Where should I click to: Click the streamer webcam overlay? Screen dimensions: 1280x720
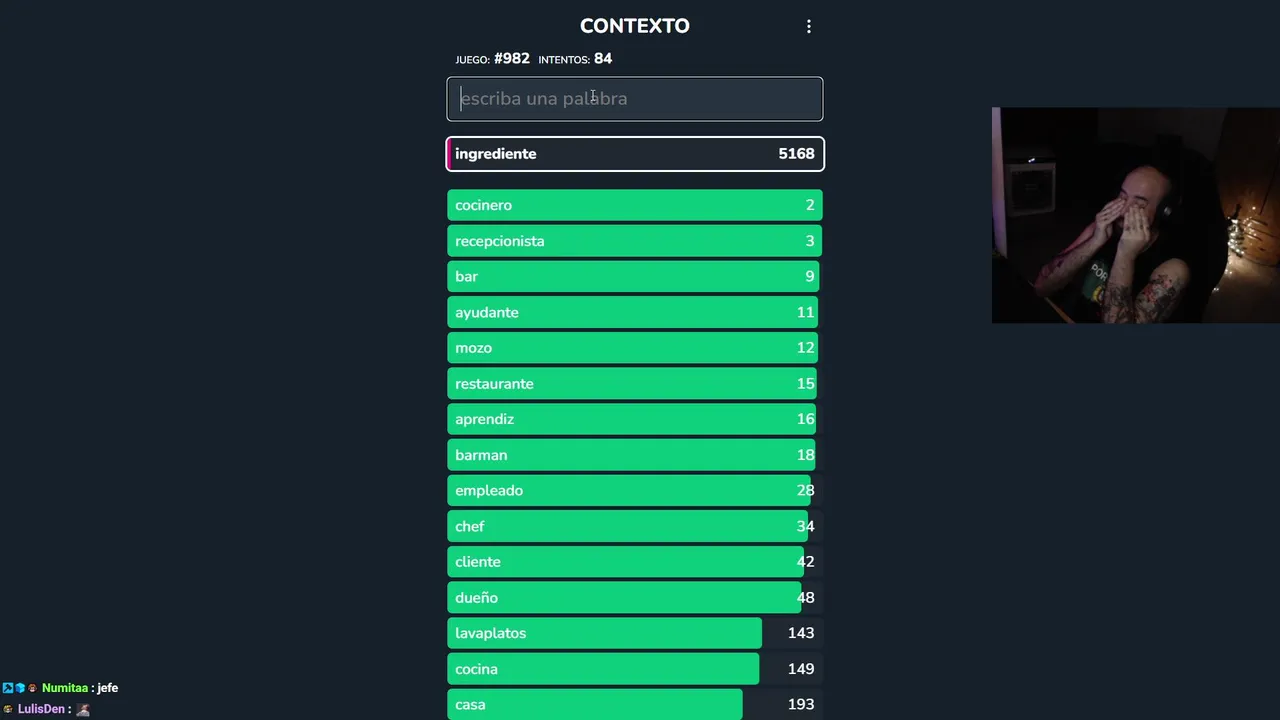pyautogui.click(x=1135, y=215)
